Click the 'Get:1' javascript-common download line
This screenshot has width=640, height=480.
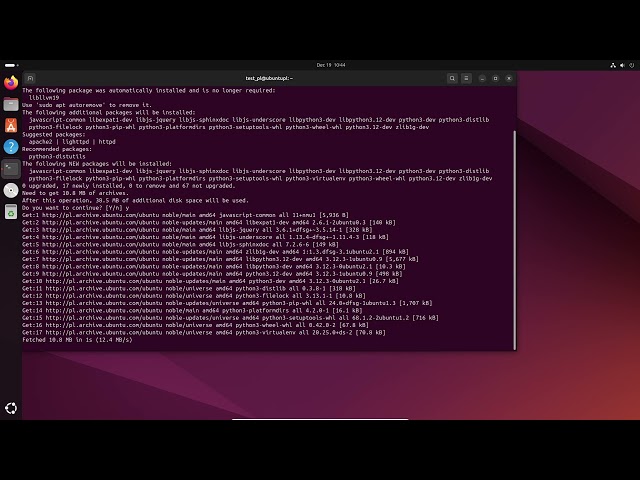(185, 215)
